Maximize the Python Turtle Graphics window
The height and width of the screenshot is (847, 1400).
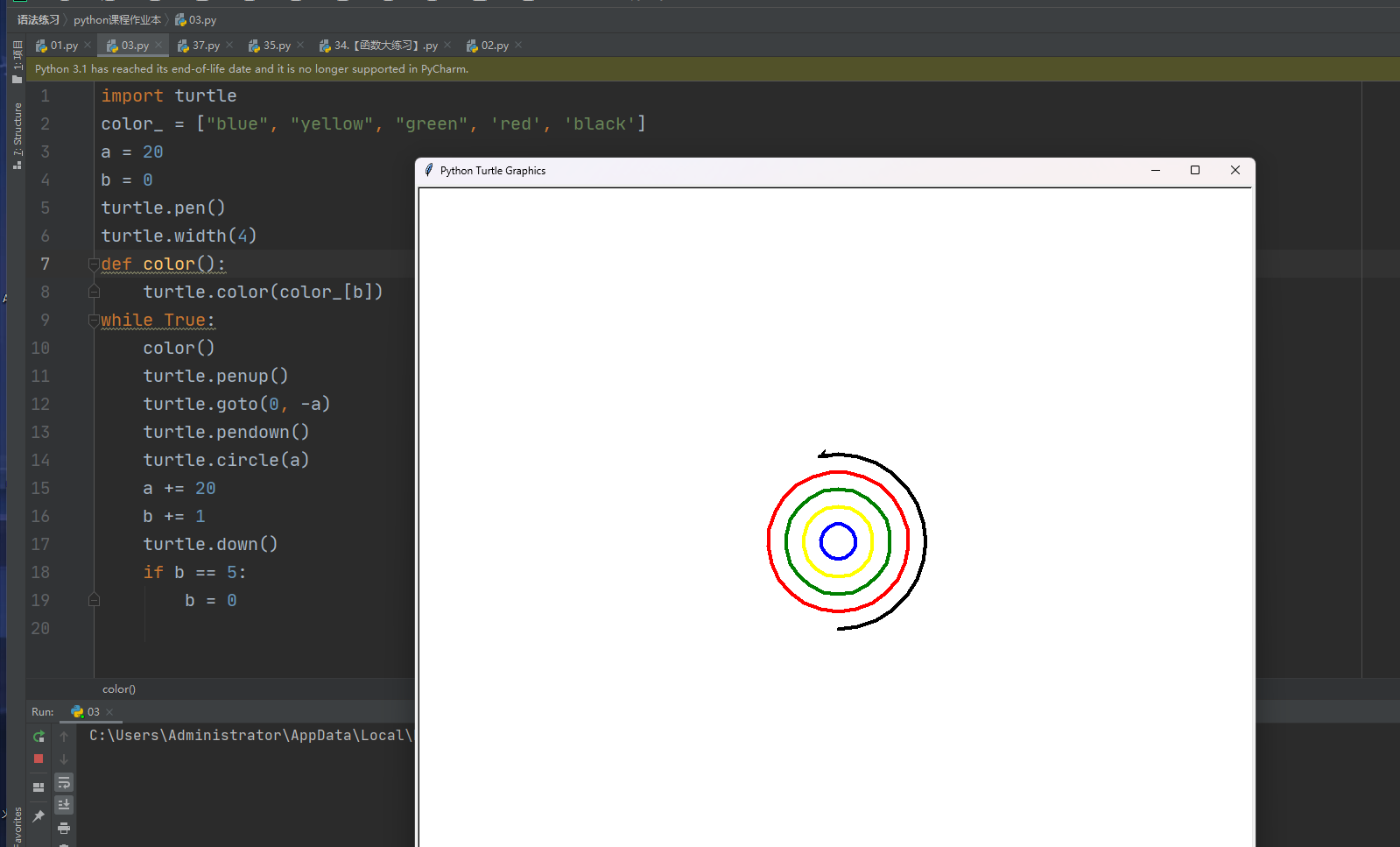tap(1195, 170)
